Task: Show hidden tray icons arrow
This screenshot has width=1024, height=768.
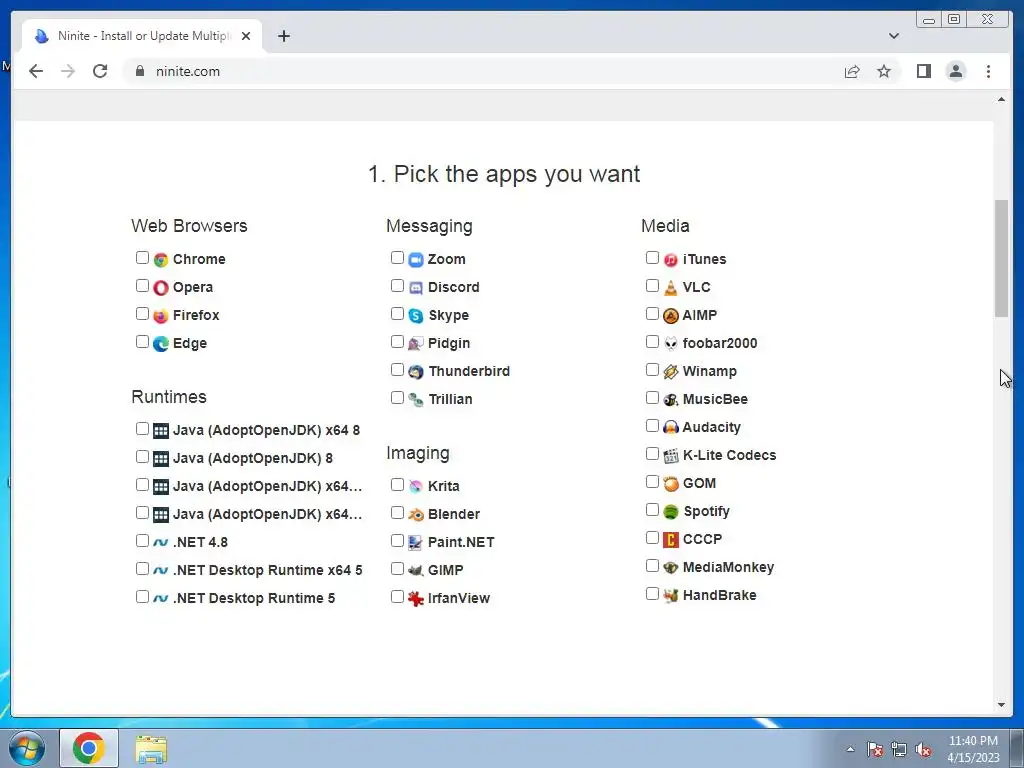Action: (850, 750)
